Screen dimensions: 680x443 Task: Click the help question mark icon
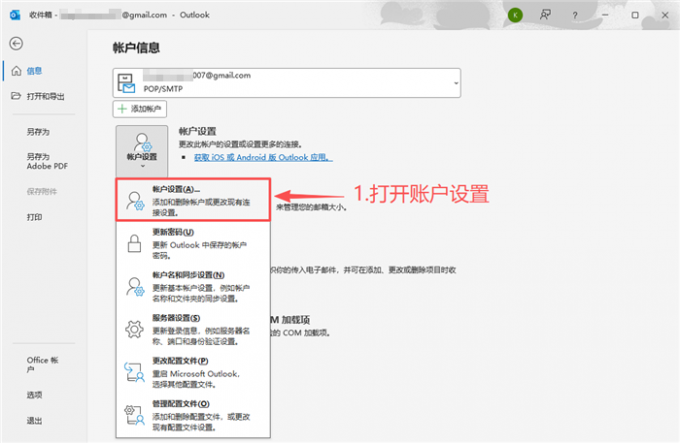(x=575, y=15)
